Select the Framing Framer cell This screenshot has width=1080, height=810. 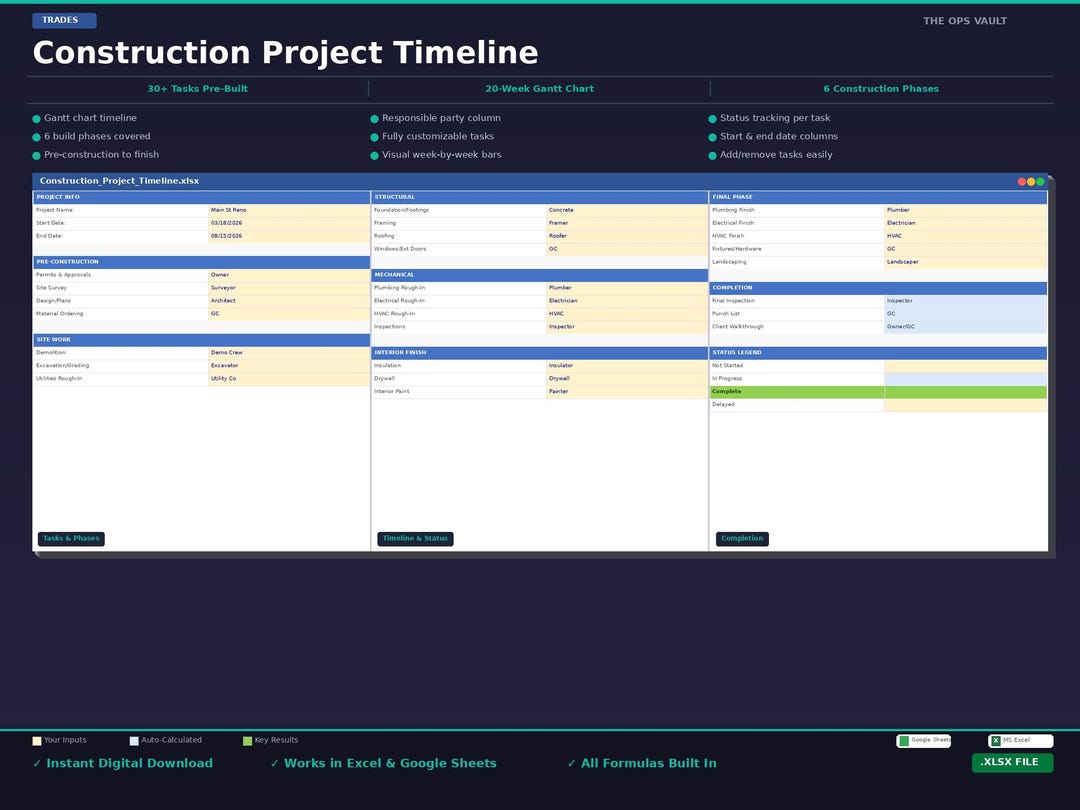click(x=627, y=223)
